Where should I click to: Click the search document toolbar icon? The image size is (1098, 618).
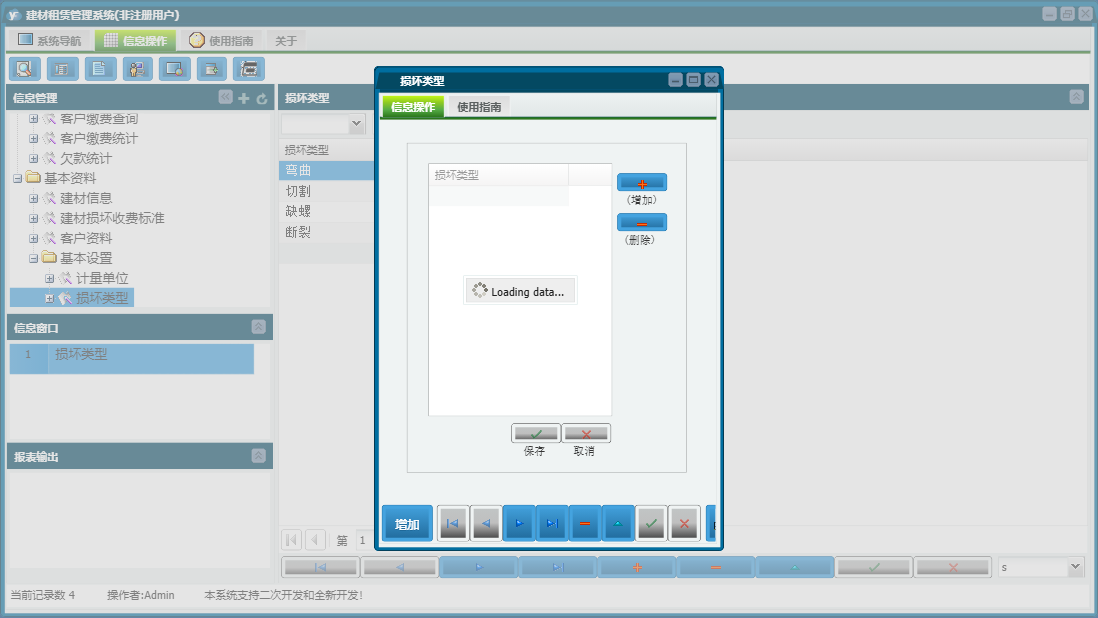click(25, 69)
